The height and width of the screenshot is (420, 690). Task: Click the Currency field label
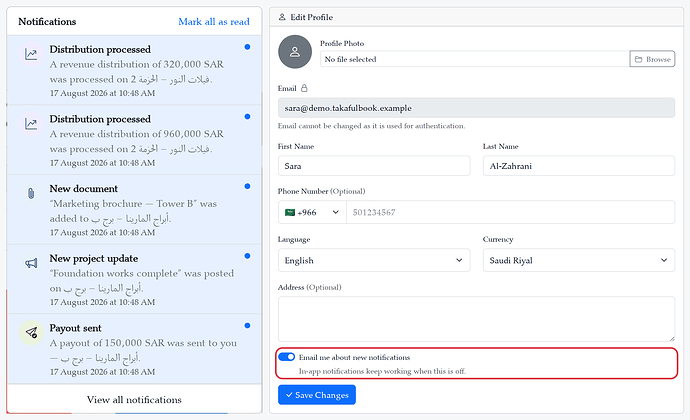tap(498, 239)
